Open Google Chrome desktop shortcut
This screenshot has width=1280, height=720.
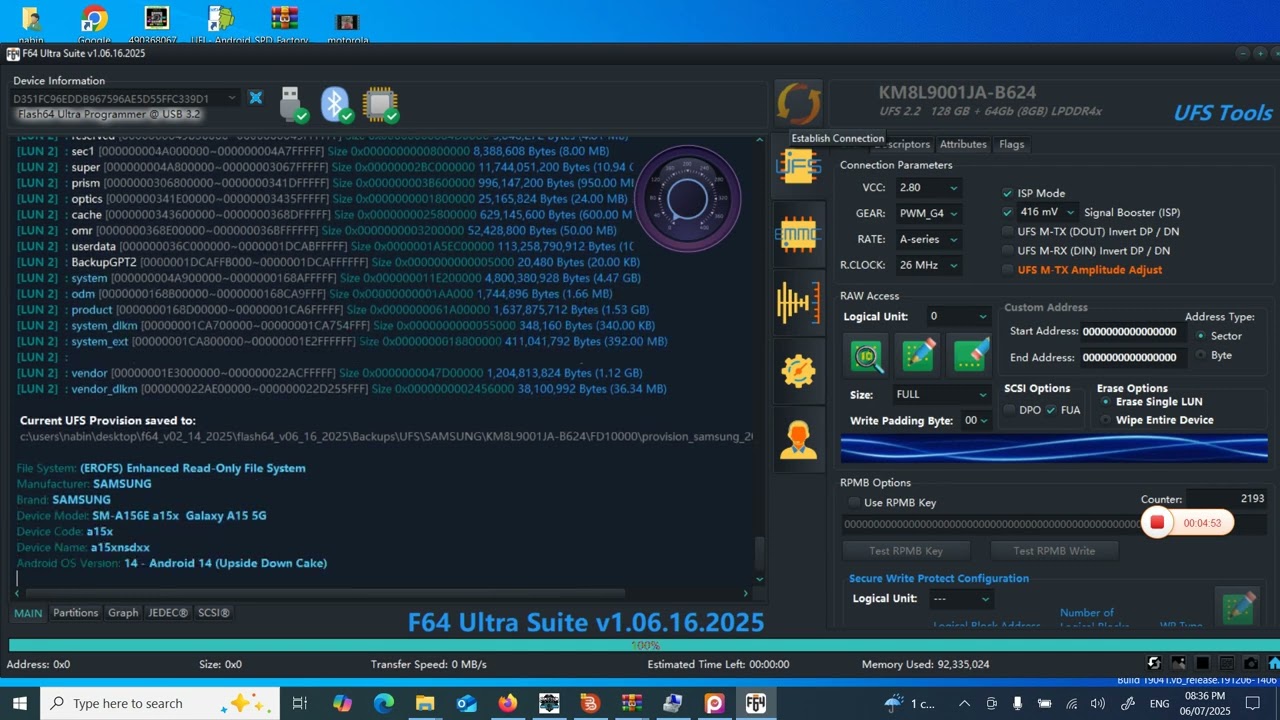(x=94, y=22)
